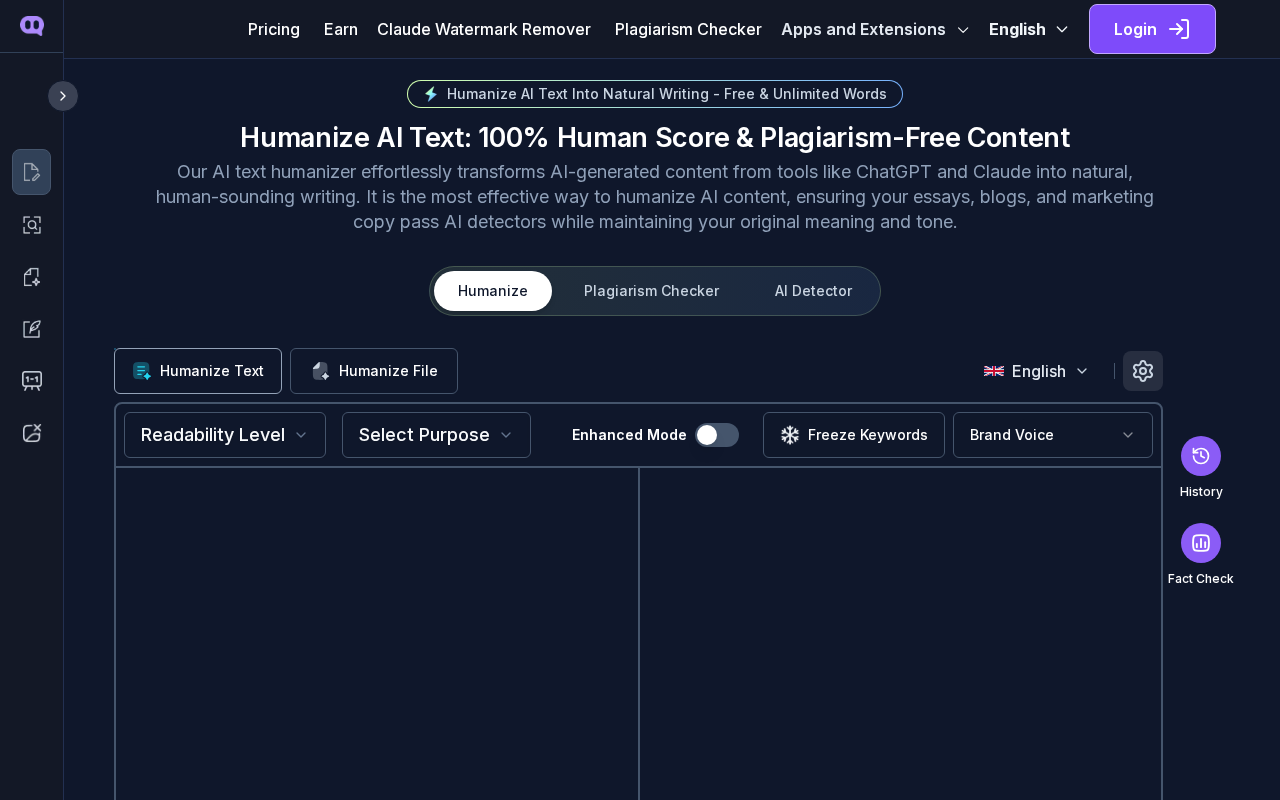Open the Readability Level dropdown
Image resolution: width=1280 pixels, height=800 pixels.
coord(225,435)
